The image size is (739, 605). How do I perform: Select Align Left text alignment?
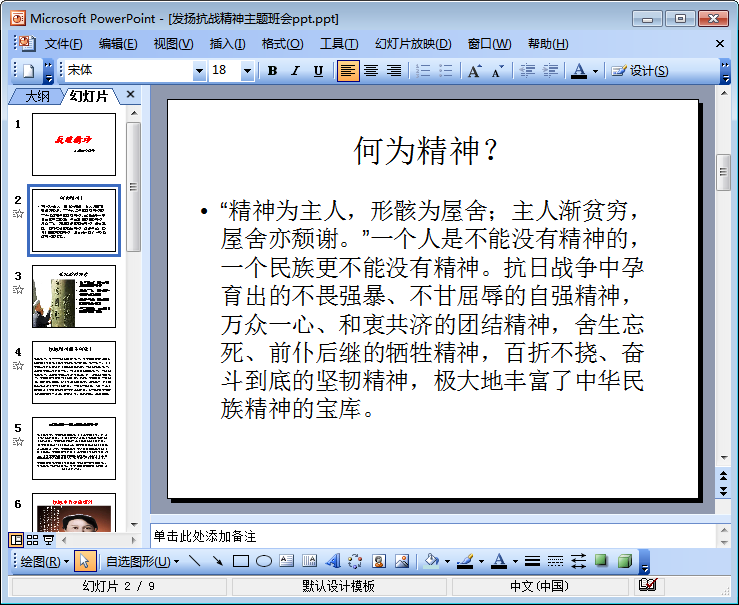(x=348, y=71)
